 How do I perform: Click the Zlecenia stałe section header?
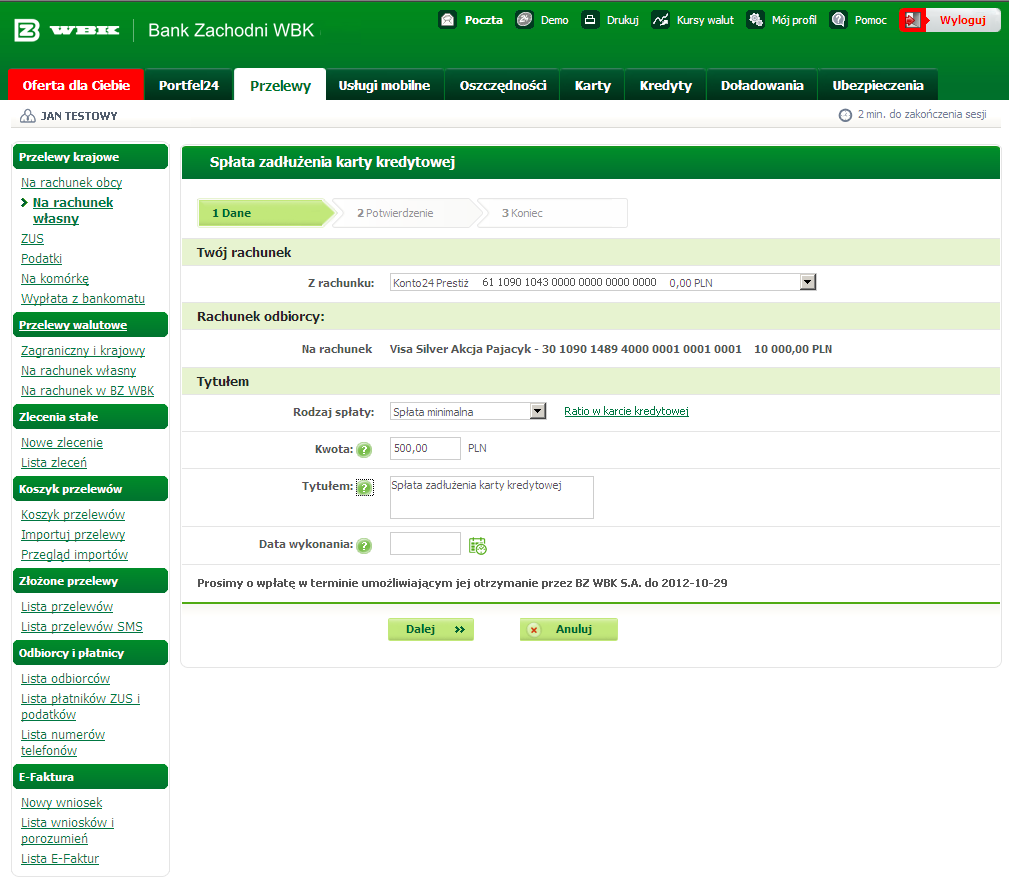90,417
